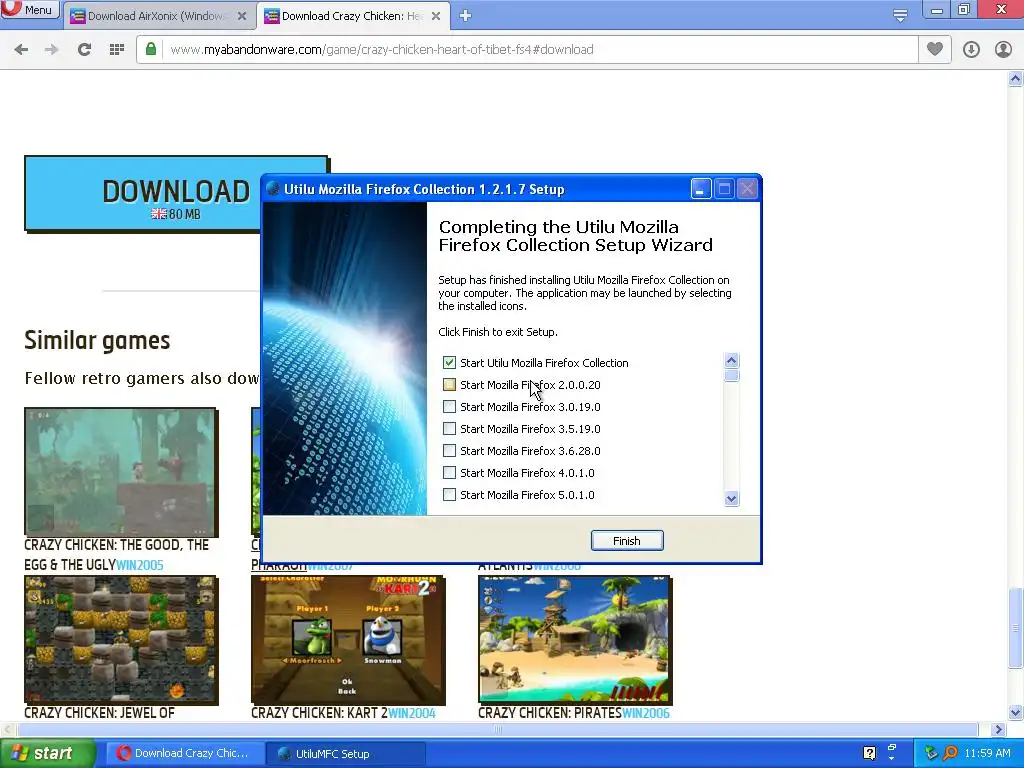Click browser page scroll down arrow

click(x=1015, y=712)
